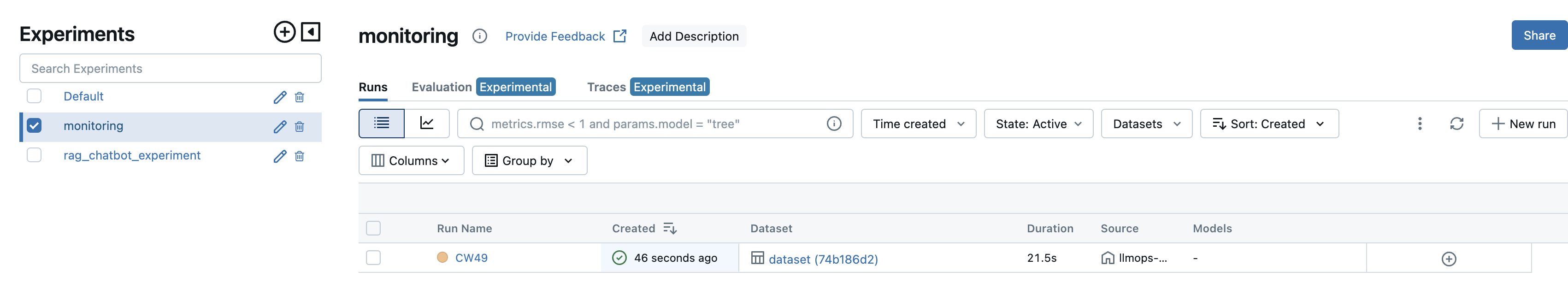Viewport: 1568px width, 283px height.
Task: Click the Share button
Action: (1539, 35)
